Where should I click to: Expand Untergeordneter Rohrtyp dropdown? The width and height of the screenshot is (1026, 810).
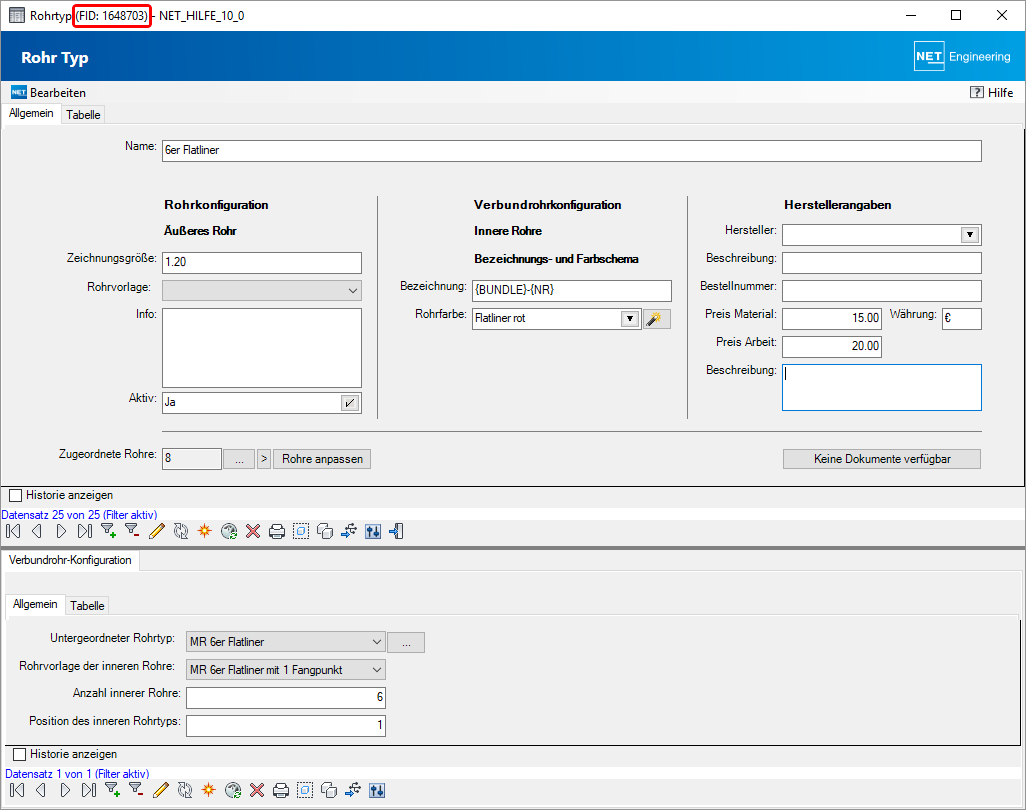pos(377,642)
